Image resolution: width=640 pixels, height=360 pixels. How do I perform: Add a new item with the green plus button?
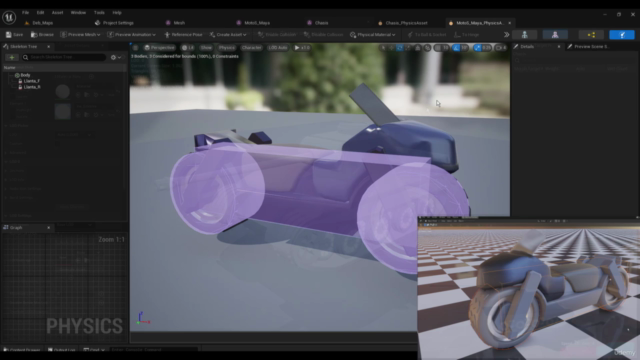tap(11, 57)
